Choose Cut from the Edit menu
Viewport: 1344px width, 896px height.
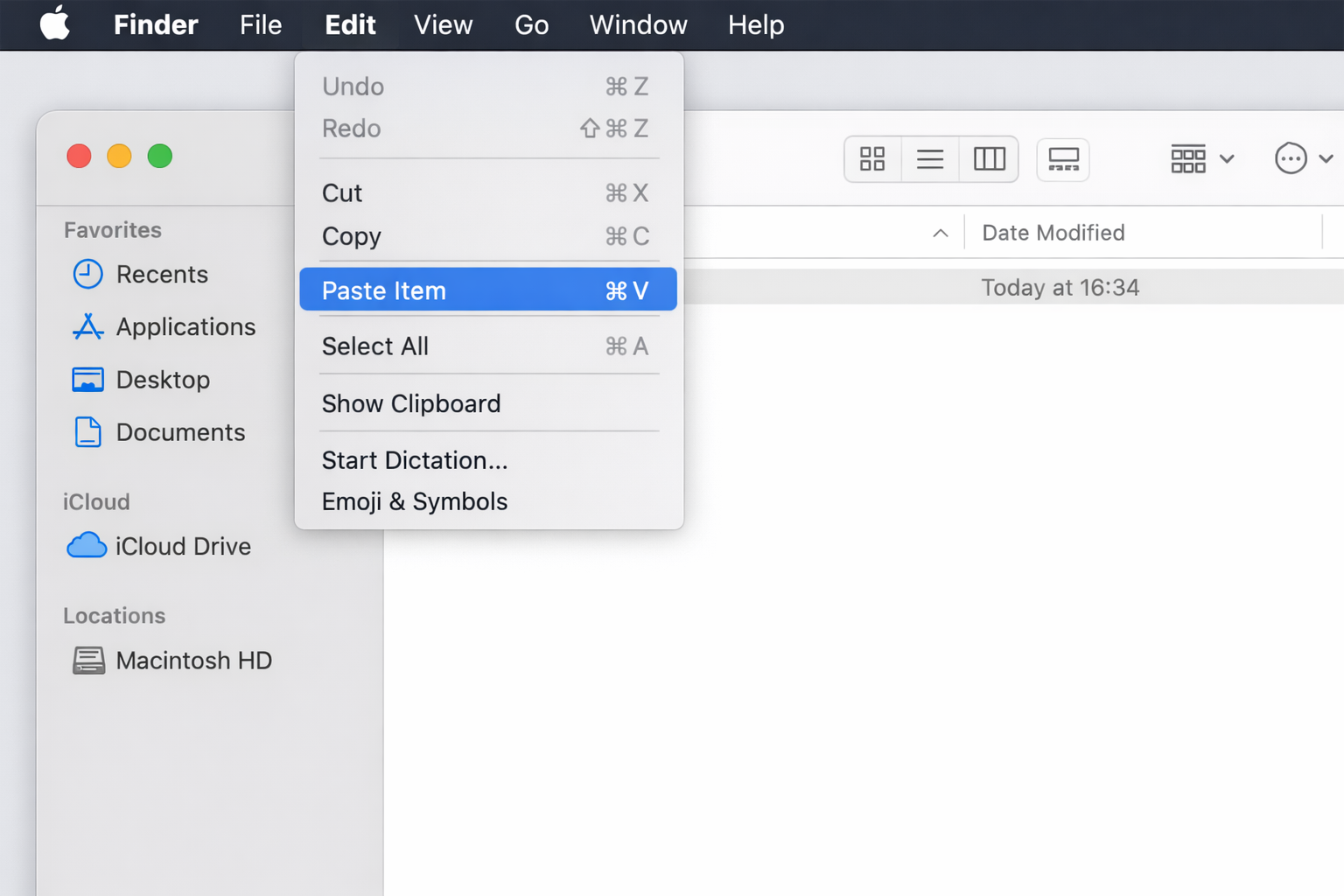(488, 192)
